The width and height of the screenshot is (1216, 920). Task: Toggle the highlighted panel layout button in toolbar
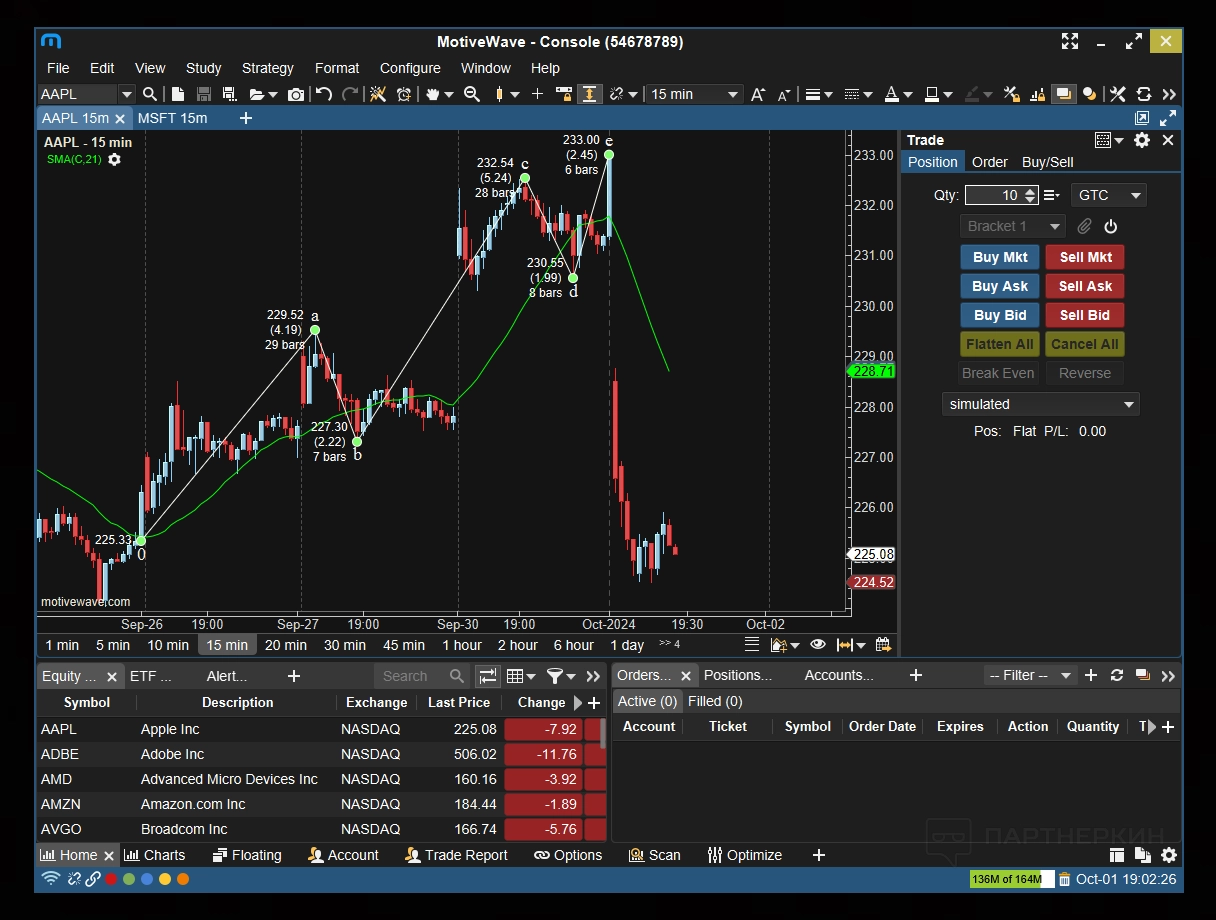click(x=1064, y=94)
